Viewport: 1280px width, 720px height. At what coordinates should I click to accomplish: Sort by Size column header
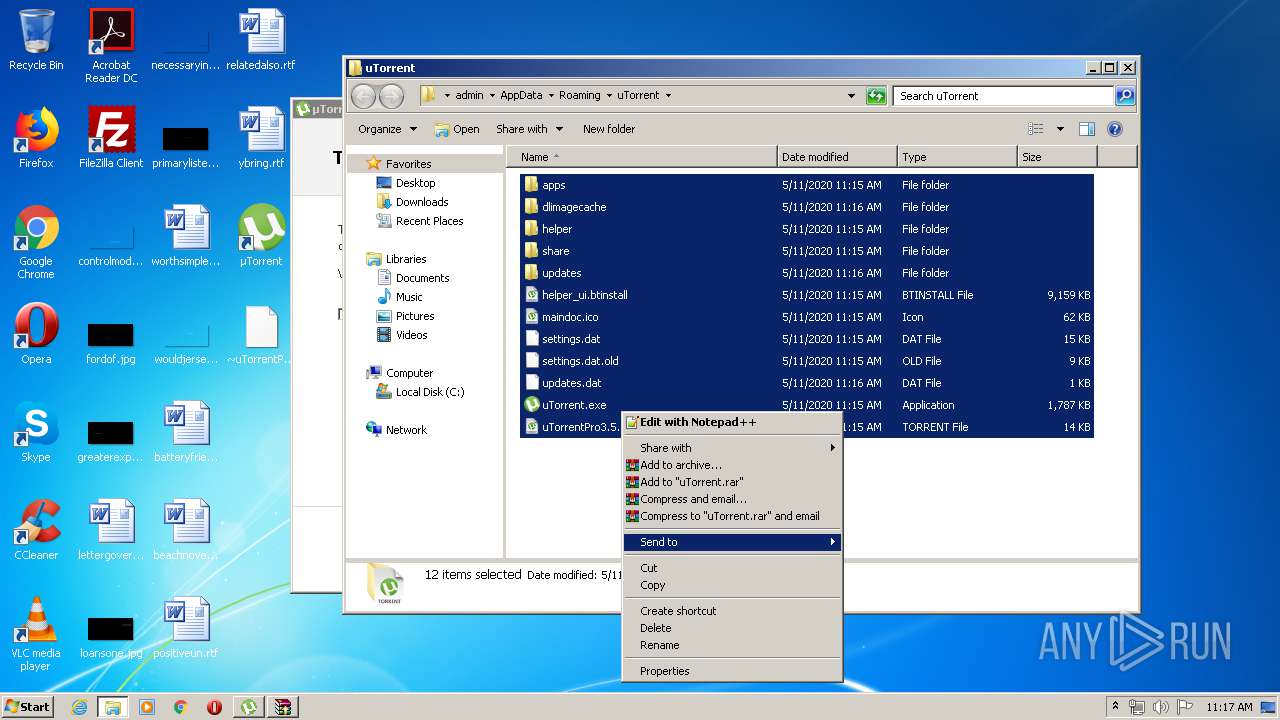coord(1057,157)
